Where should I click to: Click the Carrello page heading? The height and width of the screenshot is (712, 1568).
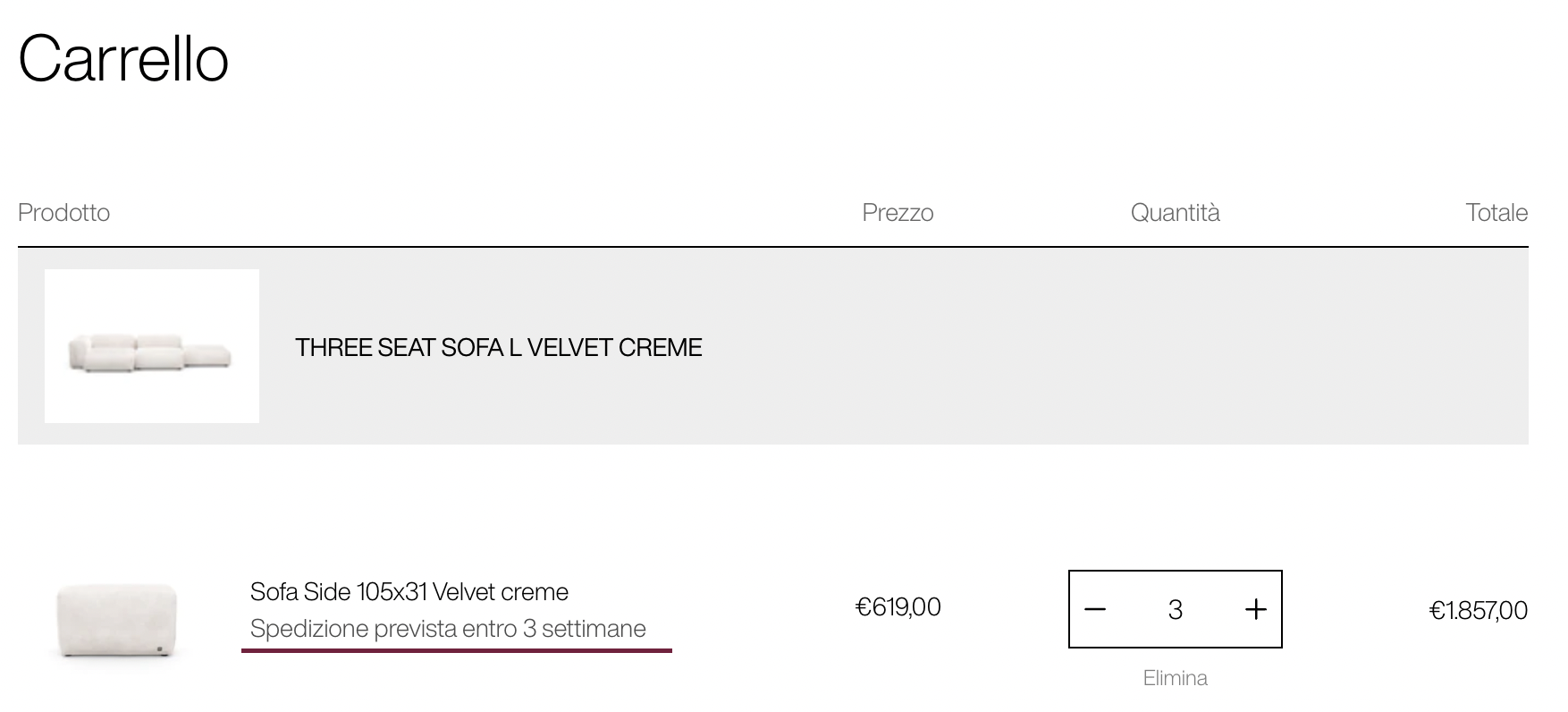[x=123, y=59]
